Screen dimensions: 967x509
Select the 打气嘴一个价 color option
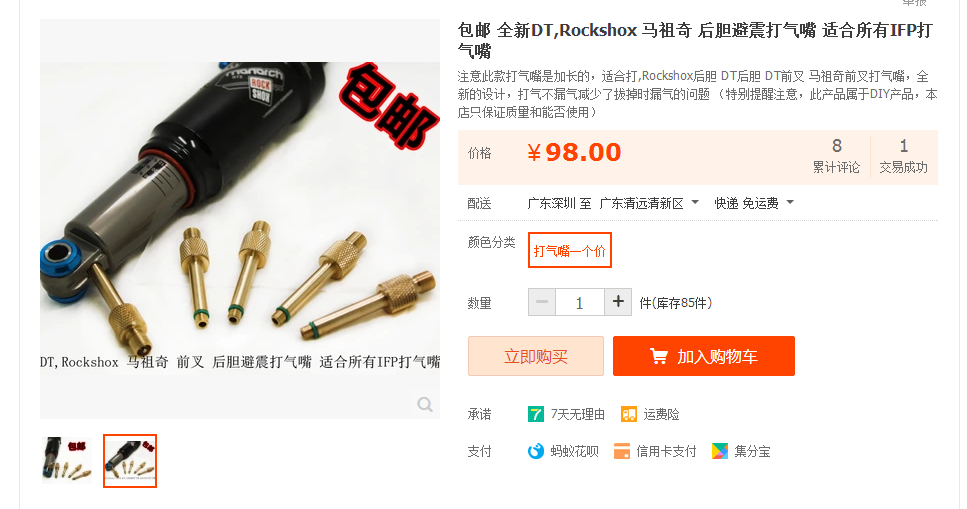[x=569, y=250]
